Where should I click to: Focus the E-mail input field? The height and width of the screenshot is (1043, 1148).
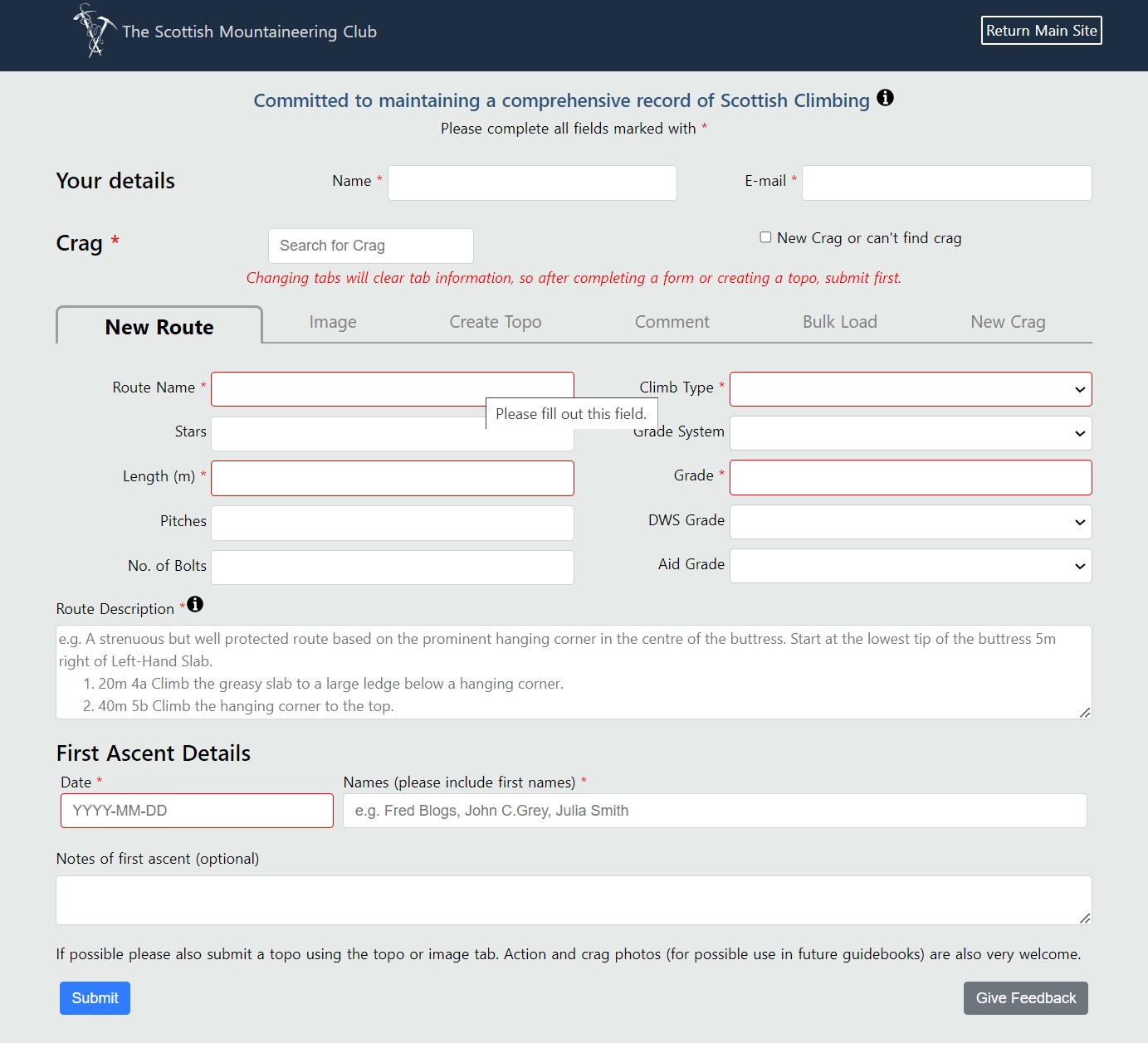(x=947, y=183)
